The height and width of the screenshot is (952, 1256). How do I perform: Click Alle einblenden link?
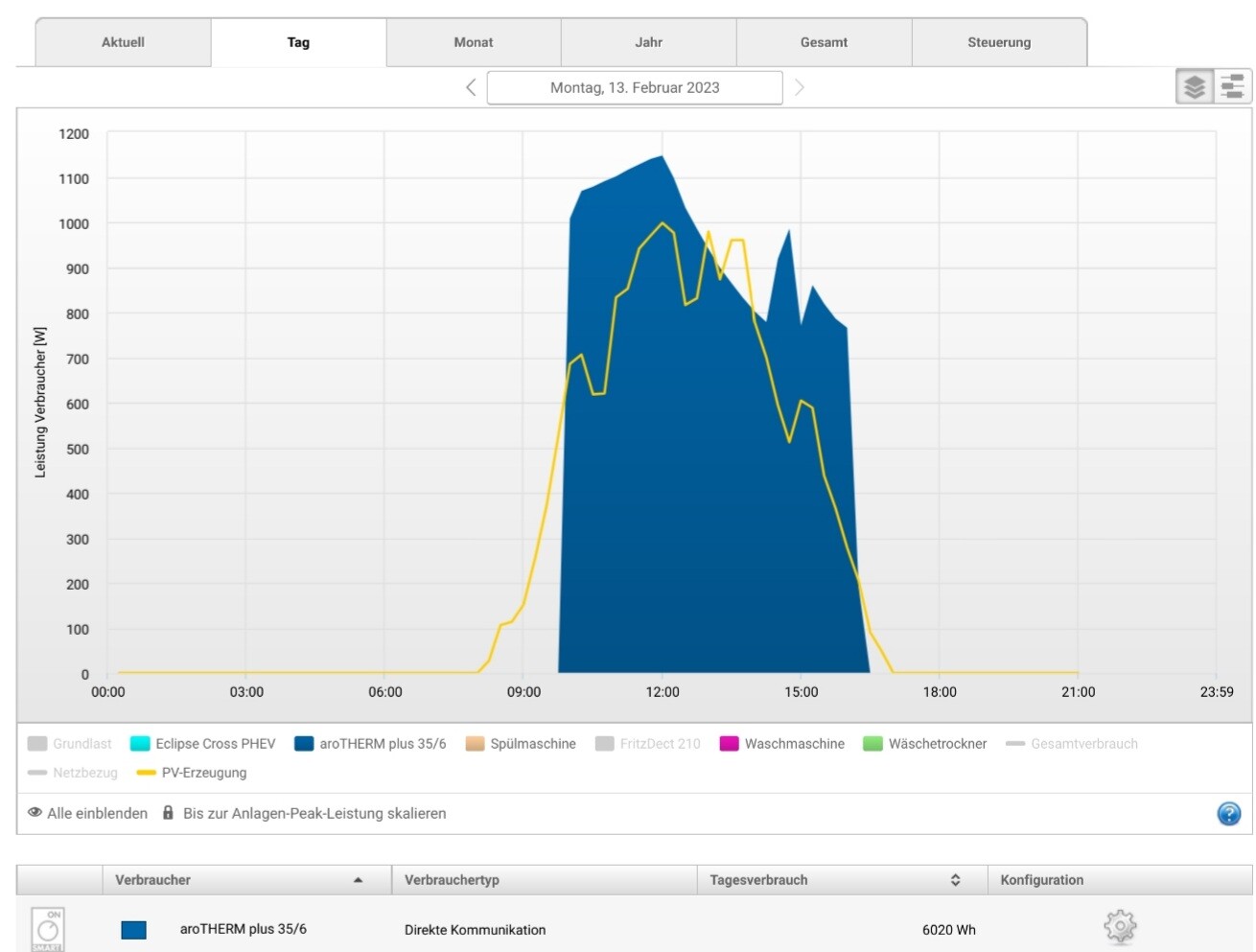[97, 813]
